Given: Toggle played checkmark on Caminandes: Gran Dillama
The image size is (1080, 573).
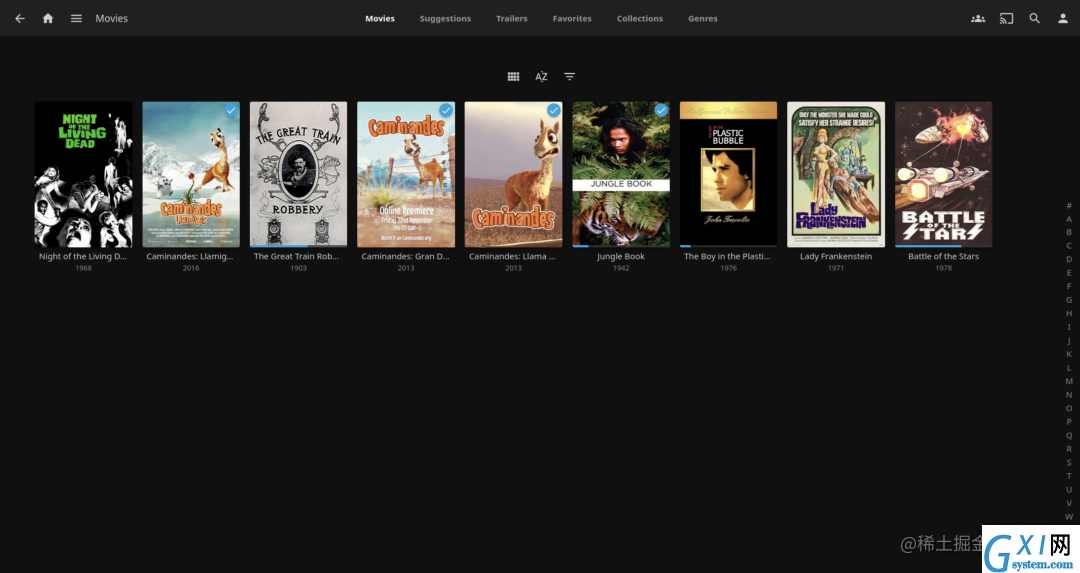Looking at the screenshot, I should pyautogui.click(x=446, y=110).
